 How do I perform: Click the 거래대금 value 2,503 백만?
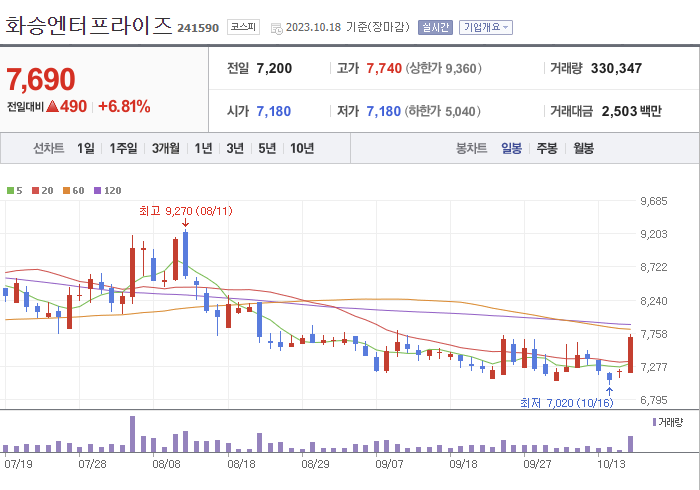(632, 111)
